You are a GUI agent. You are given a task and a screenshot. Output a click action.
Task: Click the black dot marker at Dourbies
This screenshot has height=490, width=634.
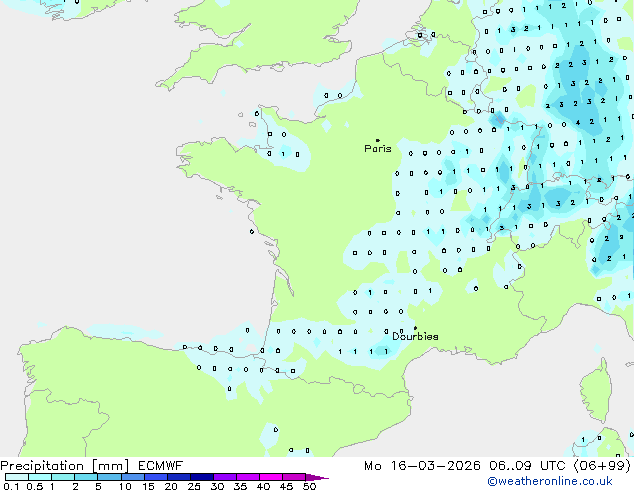(416, 328)
